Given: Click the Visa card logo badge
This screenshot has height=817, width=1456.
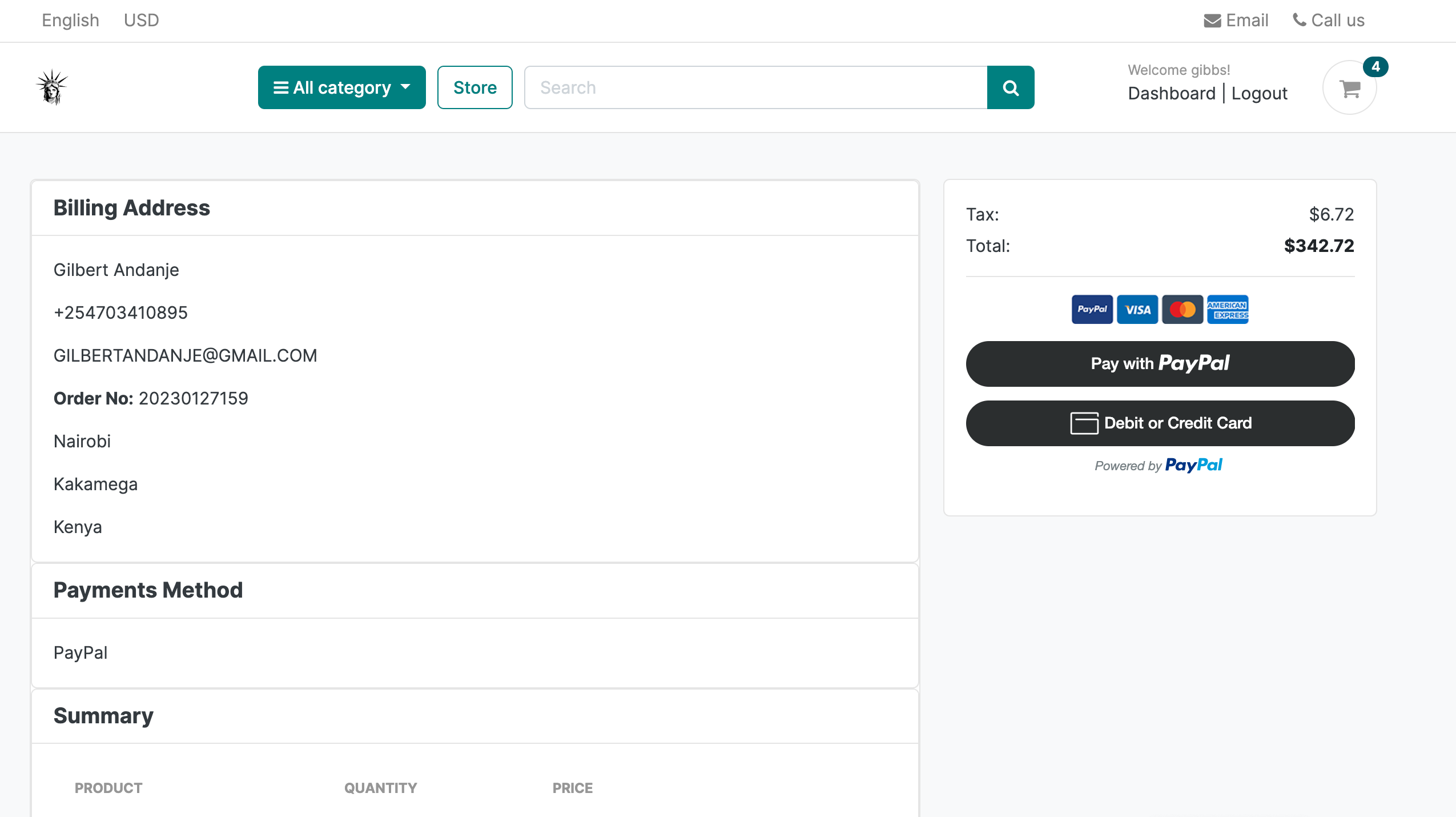Looking at the screenshot, I should 1137,309.
